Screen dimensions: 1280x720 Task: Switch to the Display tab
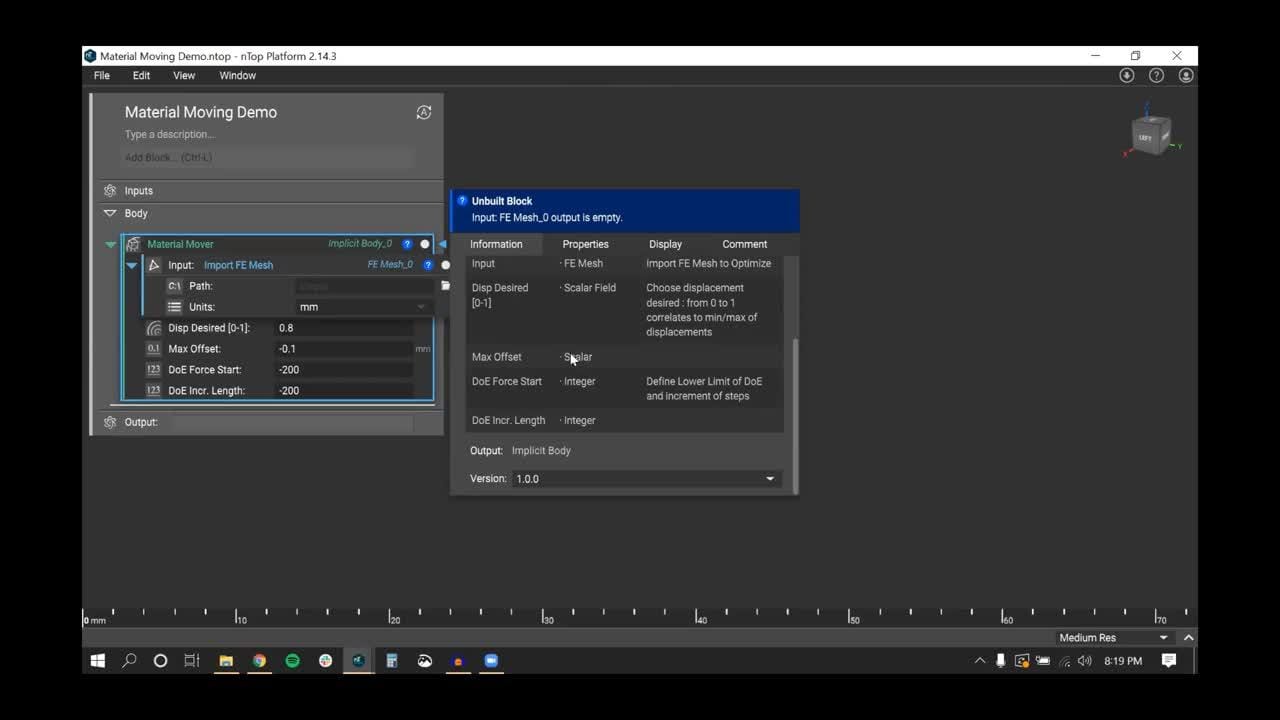[665, 244]
